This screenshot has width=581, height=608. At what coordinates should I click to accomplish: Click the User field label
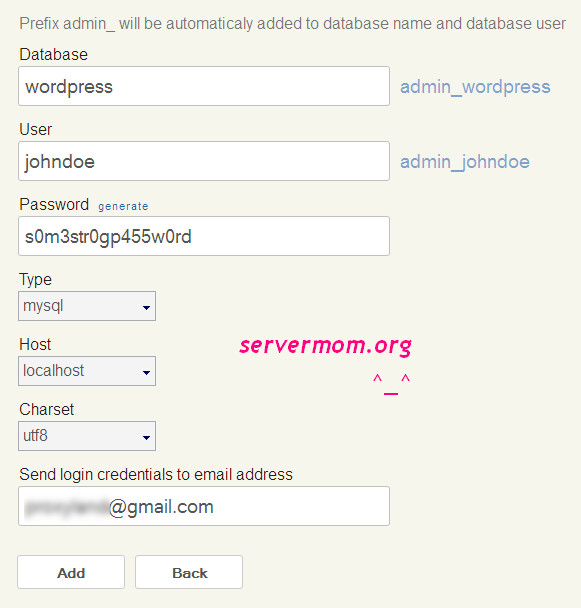(36, 130)
